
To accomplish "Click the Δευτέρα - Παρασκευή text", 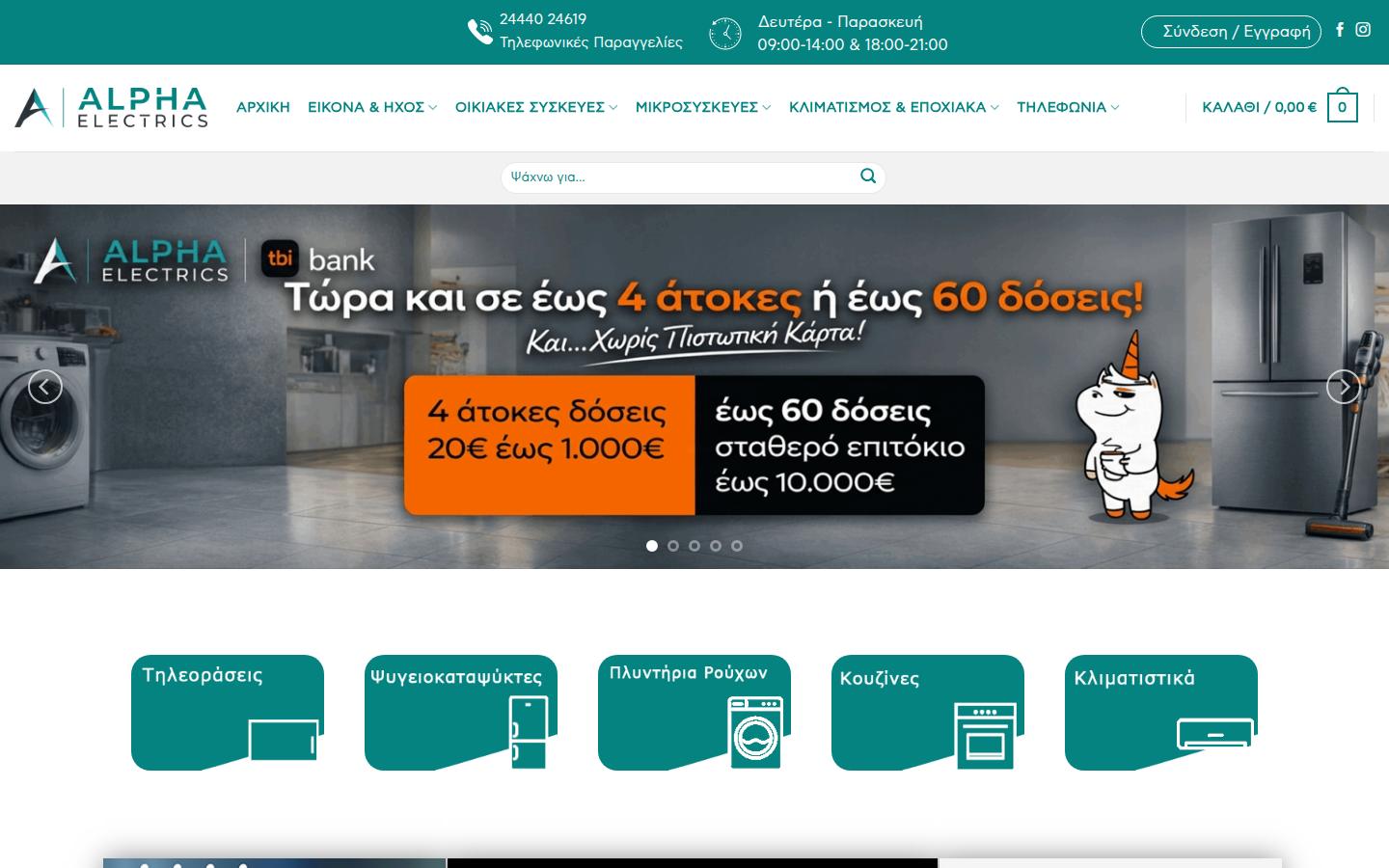I will click(840, 21).
